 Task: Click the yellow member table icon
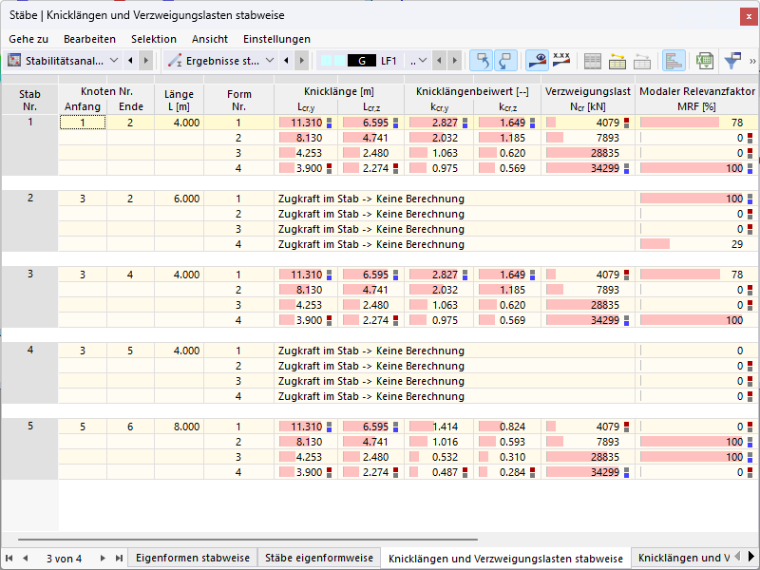[617, 61]
